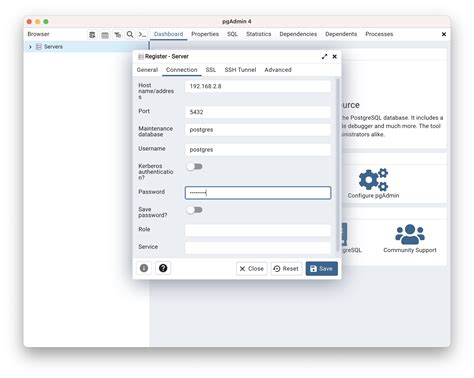Select the Connection tab in the dialog
474x378 pixels.
coord(182,70)
